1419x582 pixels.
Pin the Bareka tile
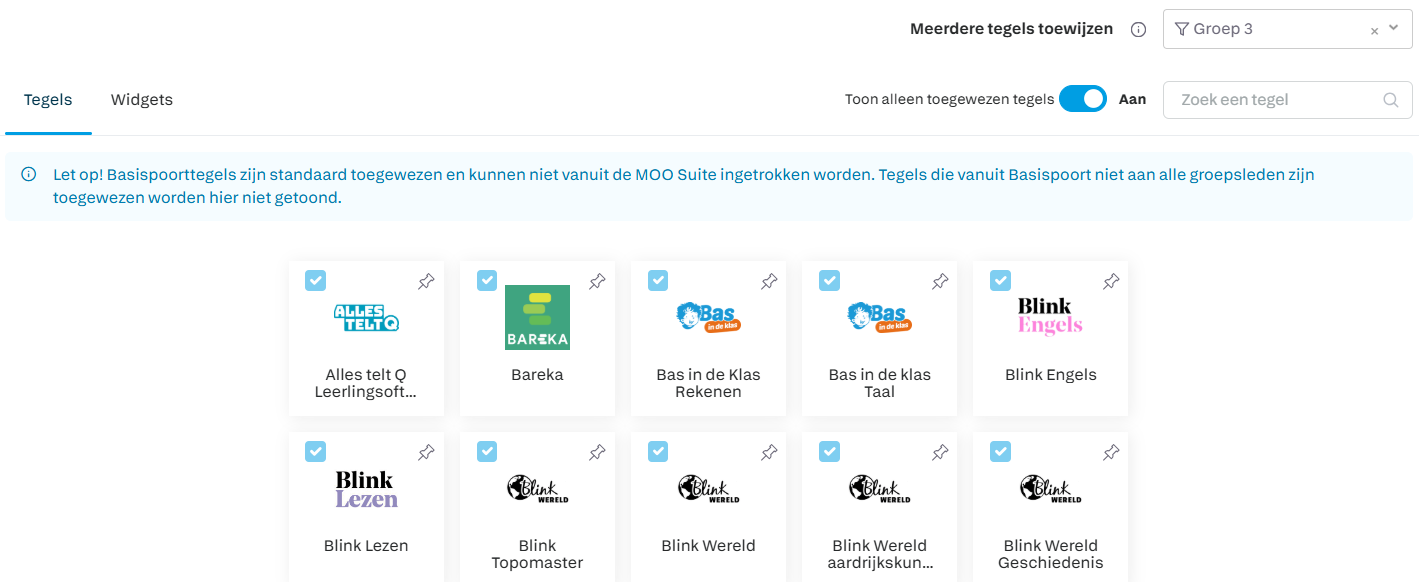pos(597,282)
